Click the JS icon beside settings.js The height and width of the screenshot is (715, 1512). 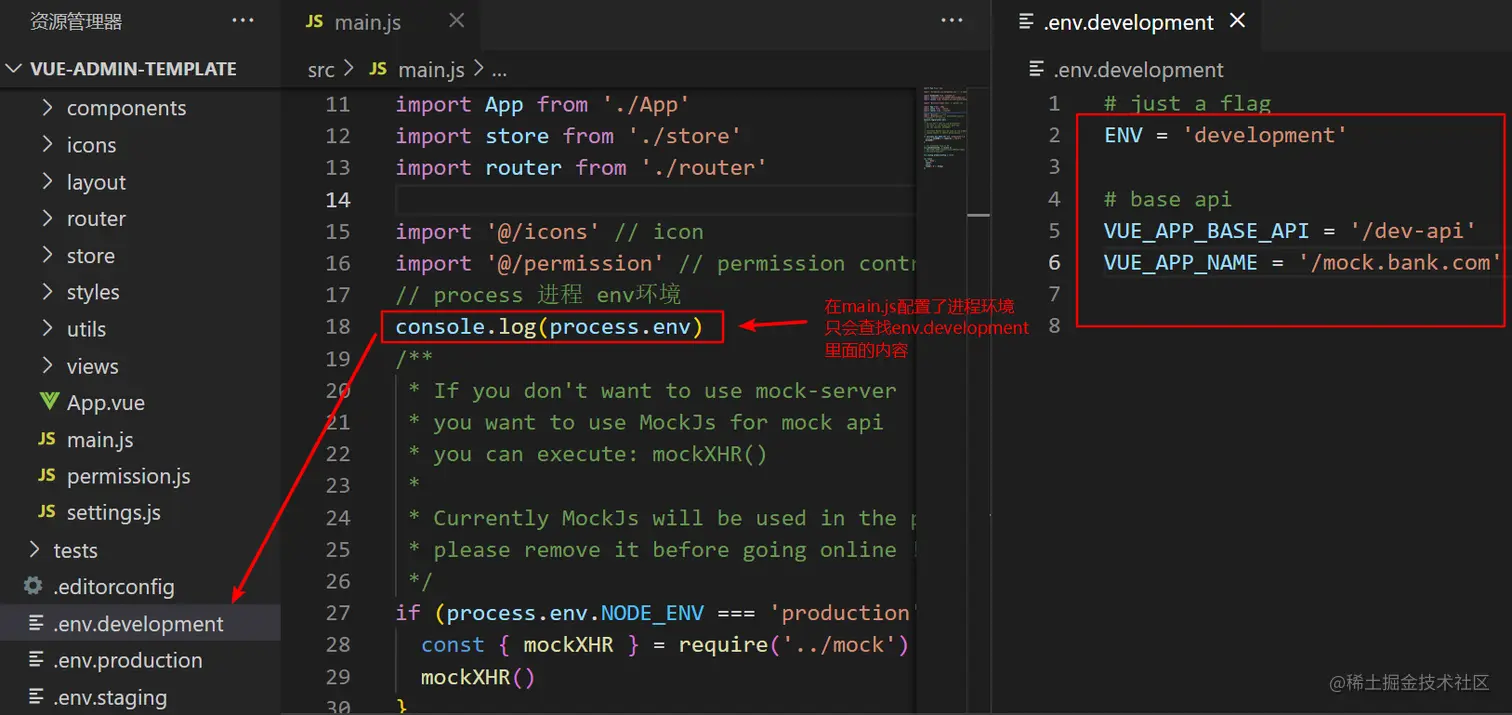tap(47, 513)
